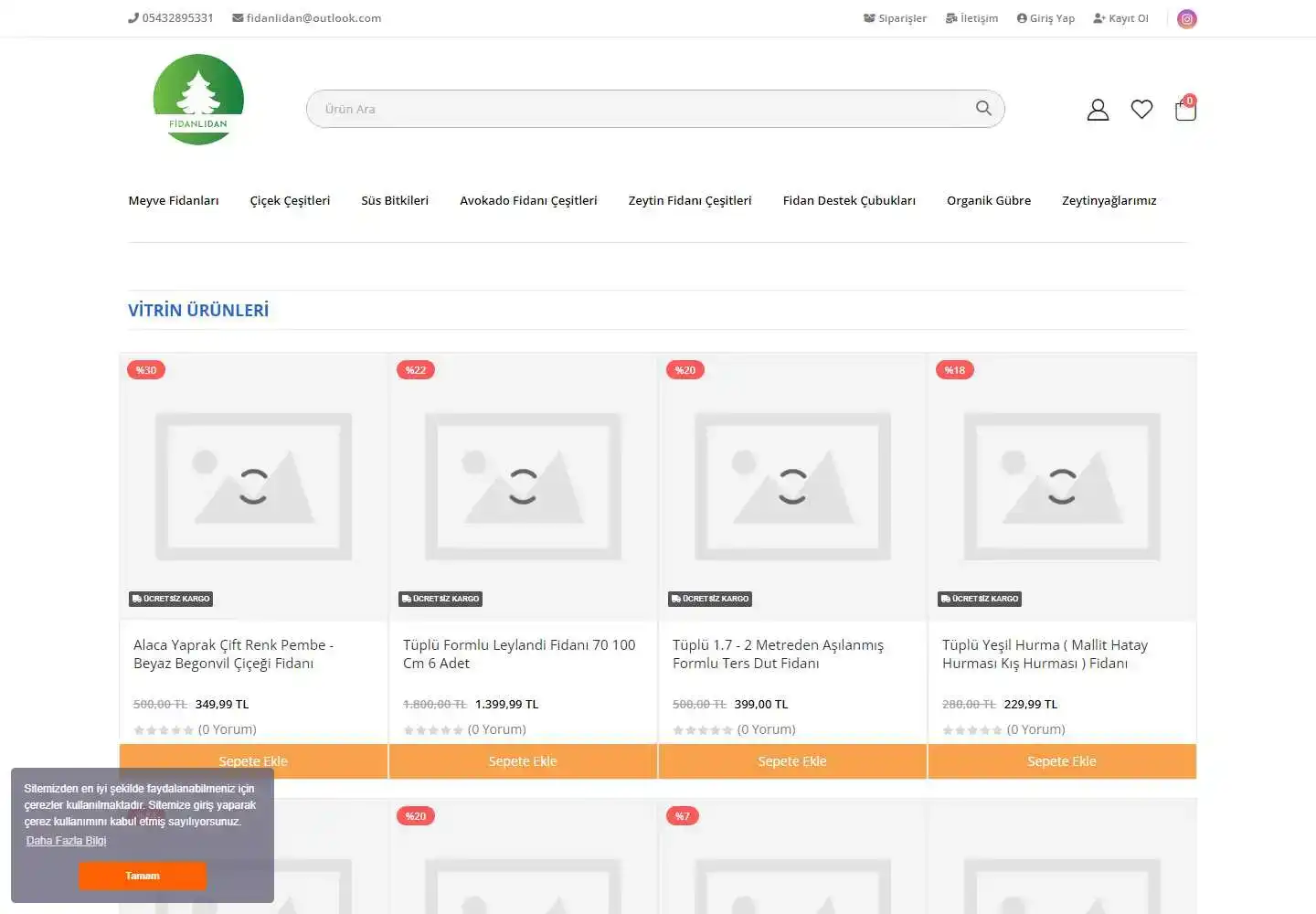1316x914 pixels.
Task: Open Begonvil Çiçeği Fidanı product image
Action: pyautogui.click(x=253, y=486)
